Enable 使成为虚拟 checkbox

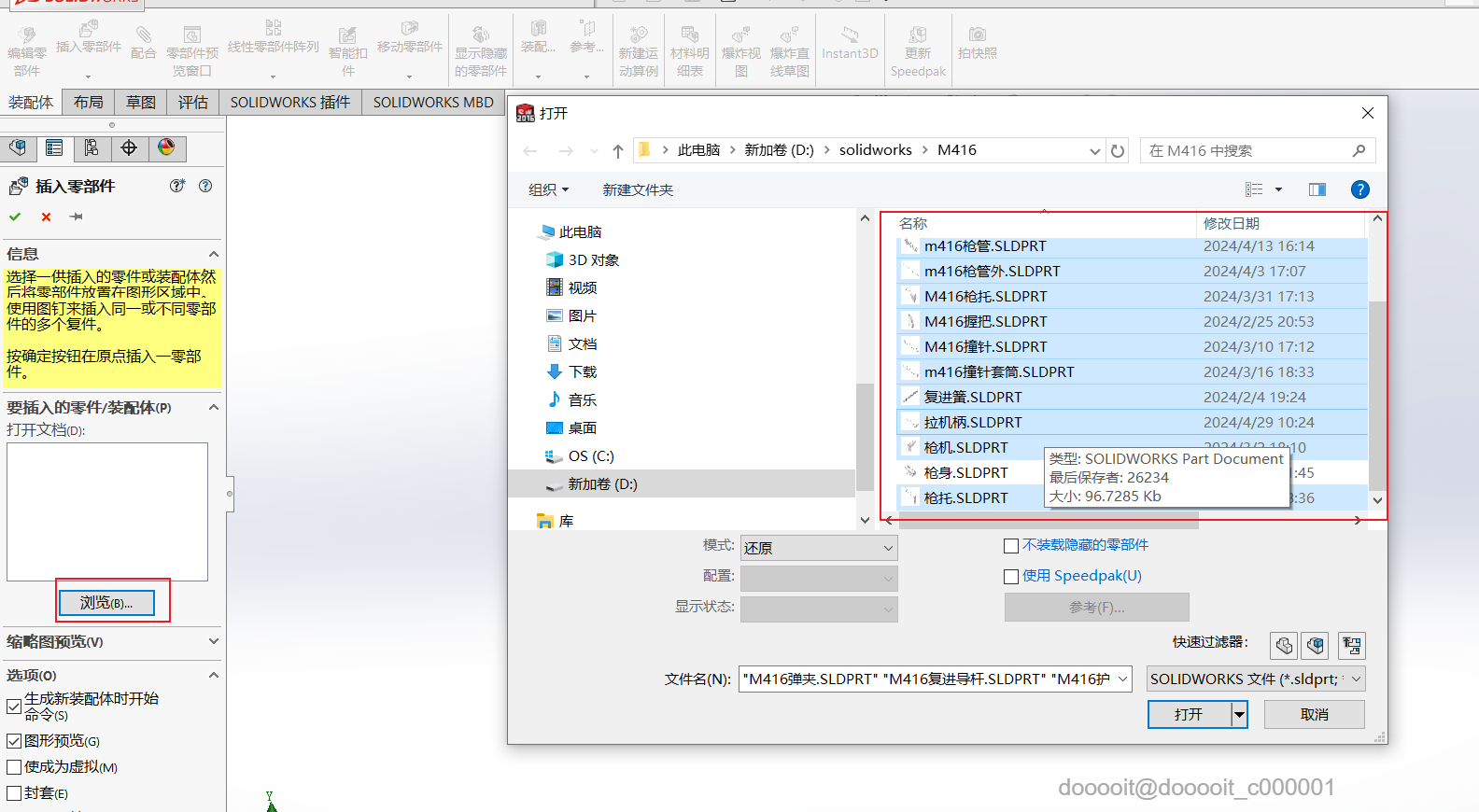[14, 767]
